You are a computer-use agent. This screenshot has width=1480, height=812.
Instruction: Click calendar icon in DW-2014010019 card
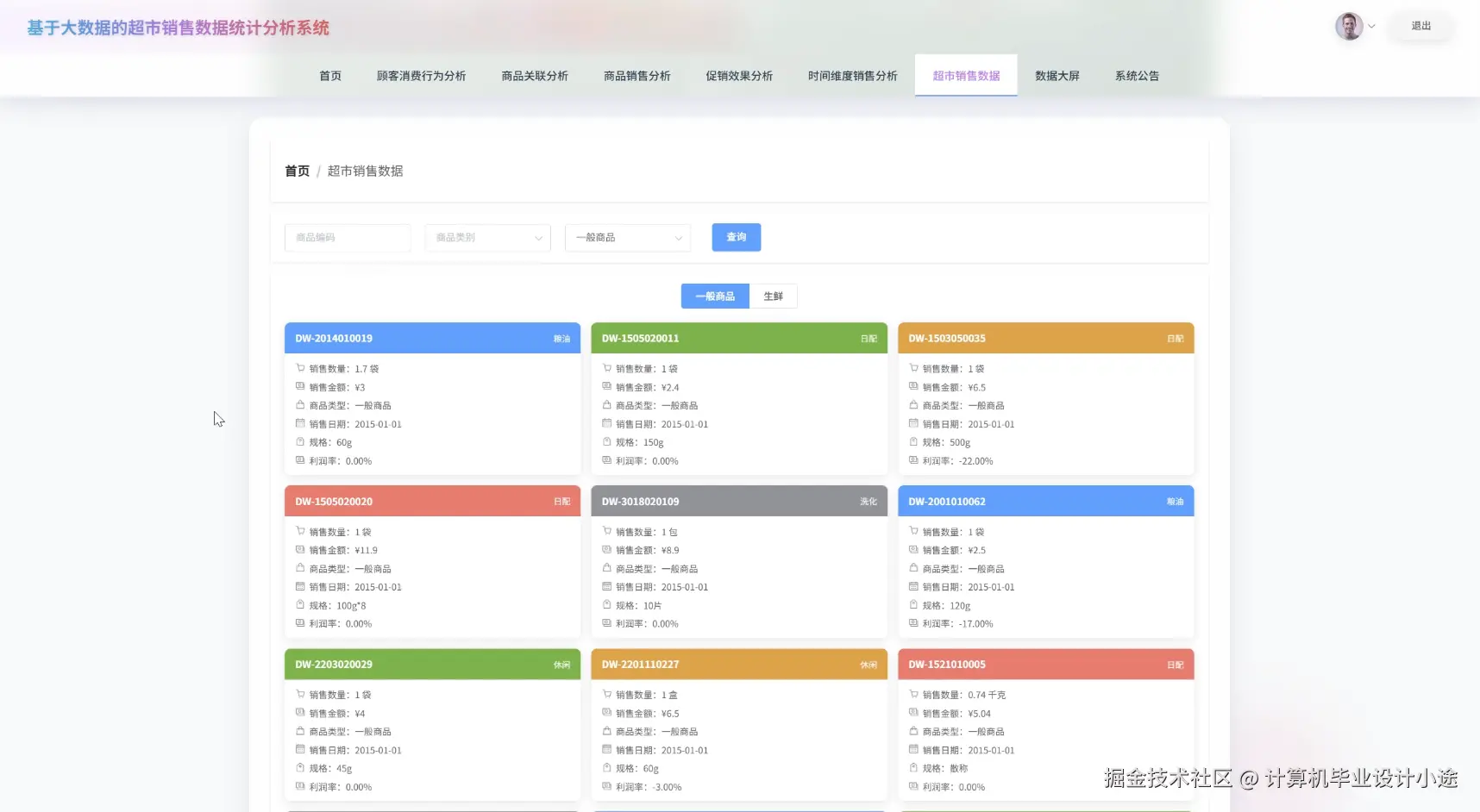(300, 423)
